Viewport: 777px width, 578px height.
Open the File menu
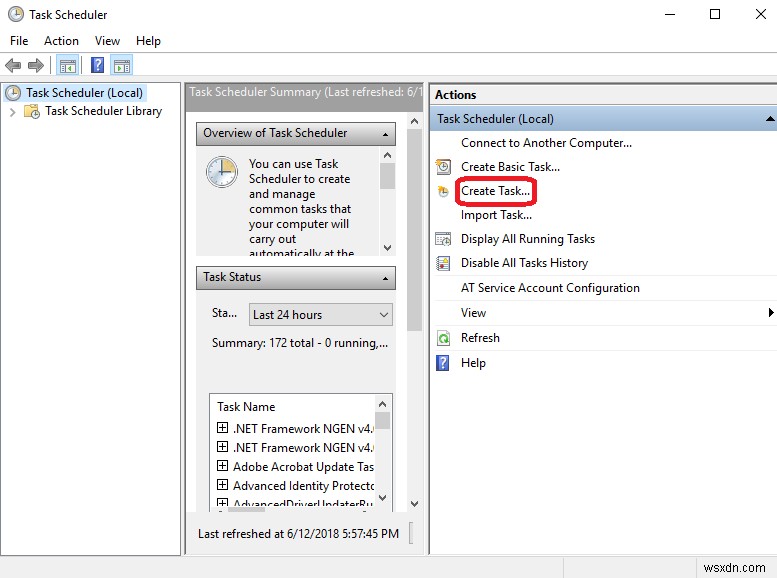click(19, 41)
